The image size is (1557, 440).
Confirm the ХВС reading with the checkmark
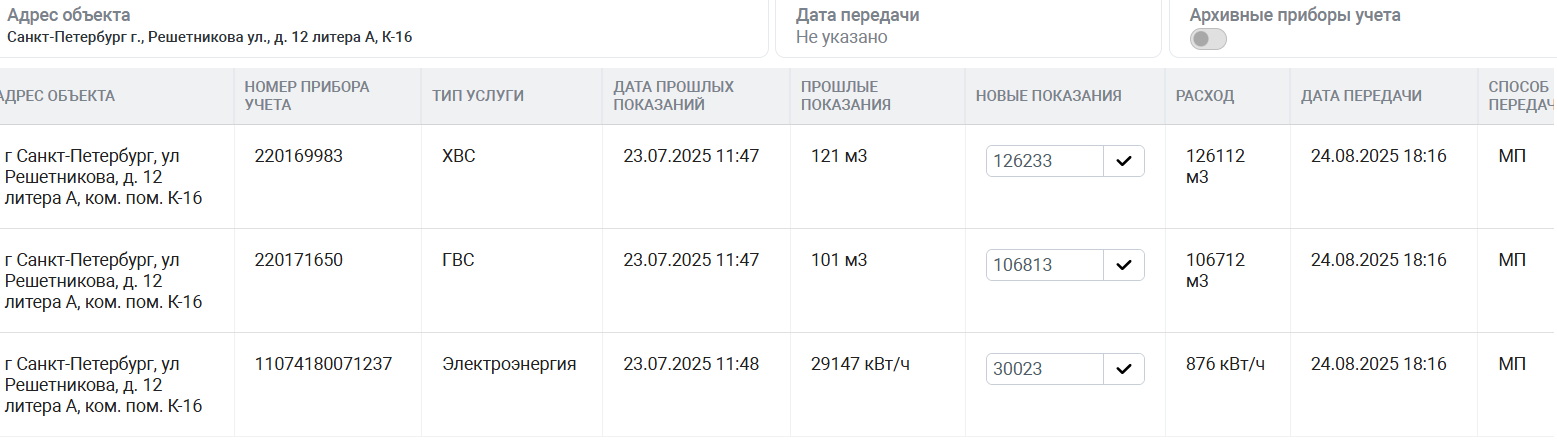pyautogui.click(x=1124, y=161)
